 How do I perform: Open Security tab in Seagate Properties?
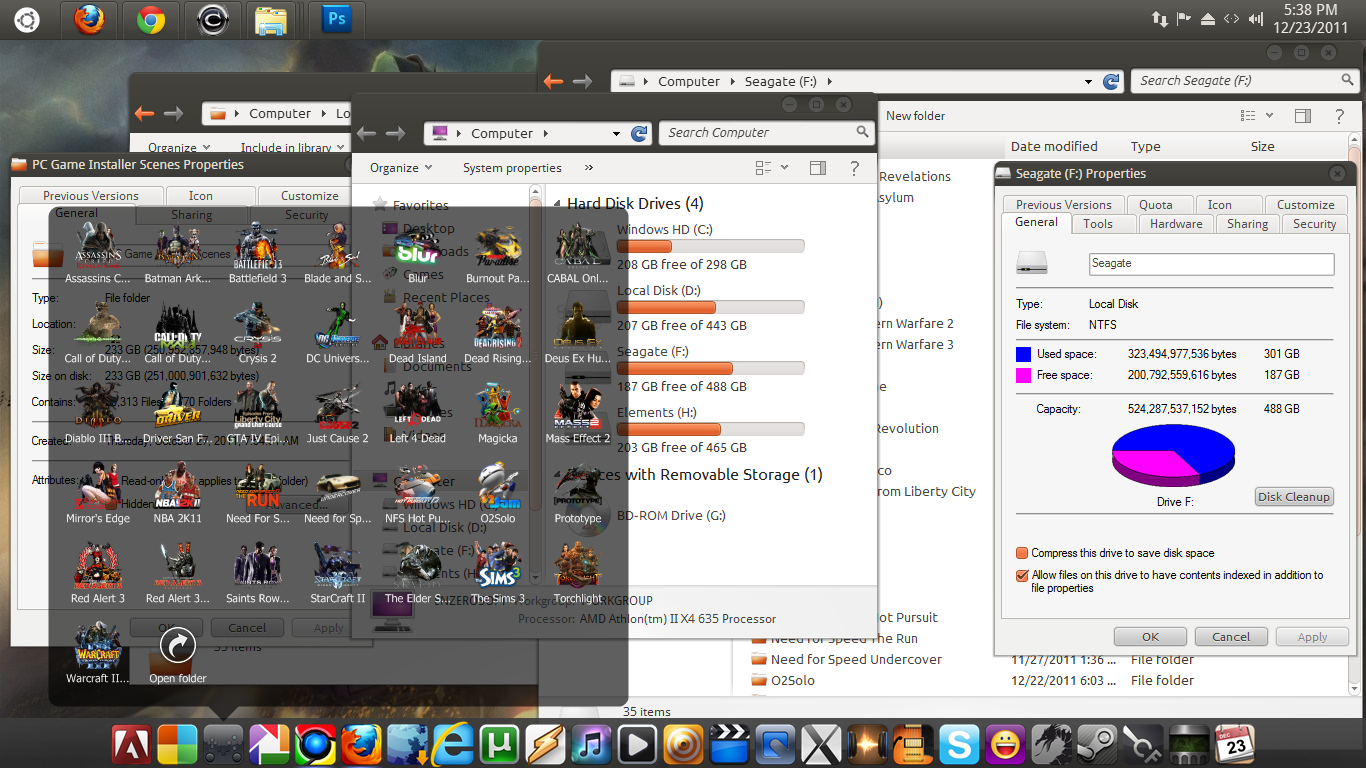(x=1314, y=224)
